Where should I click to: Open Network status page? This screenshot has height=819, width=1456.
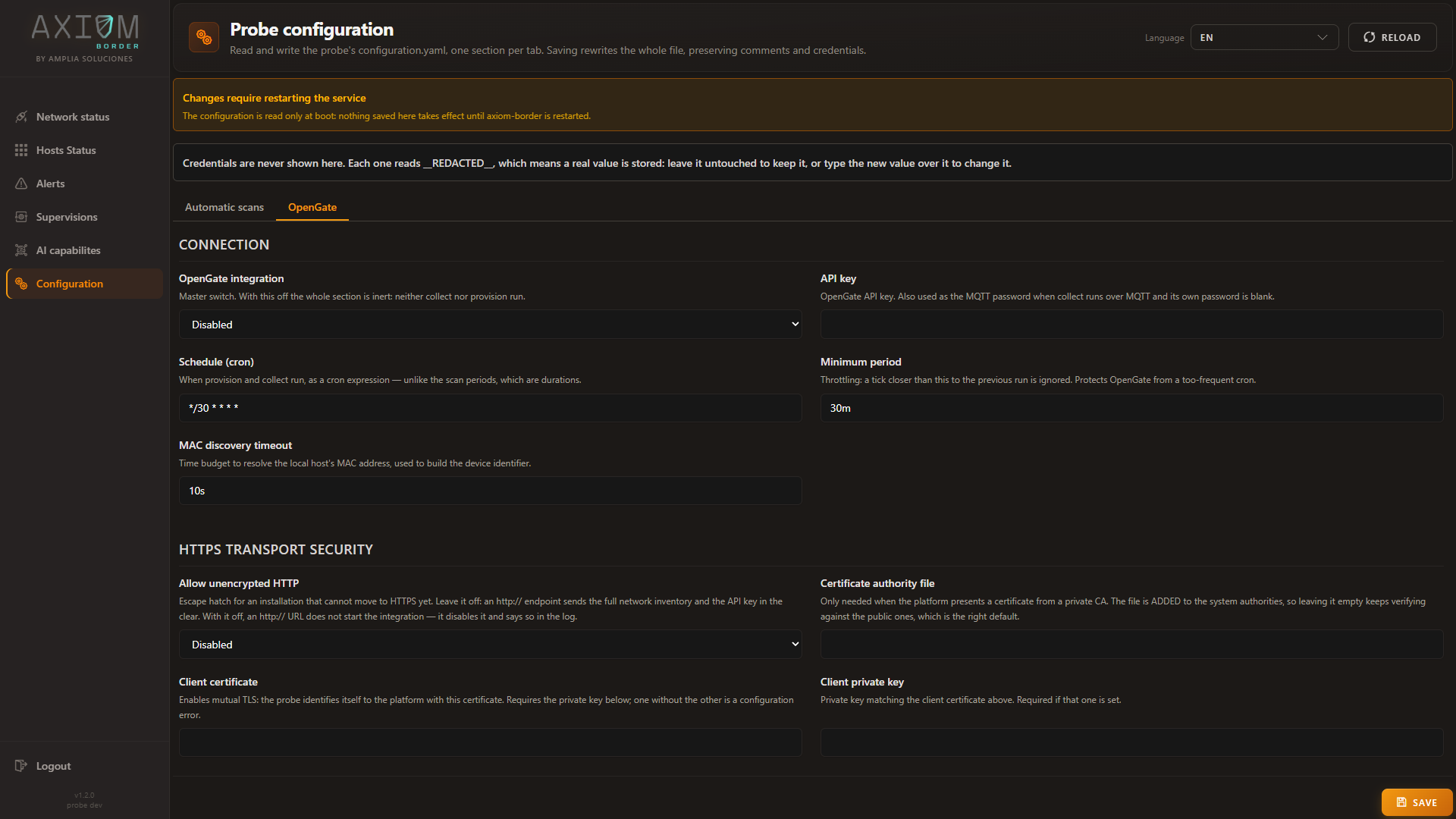pos(84,117)
